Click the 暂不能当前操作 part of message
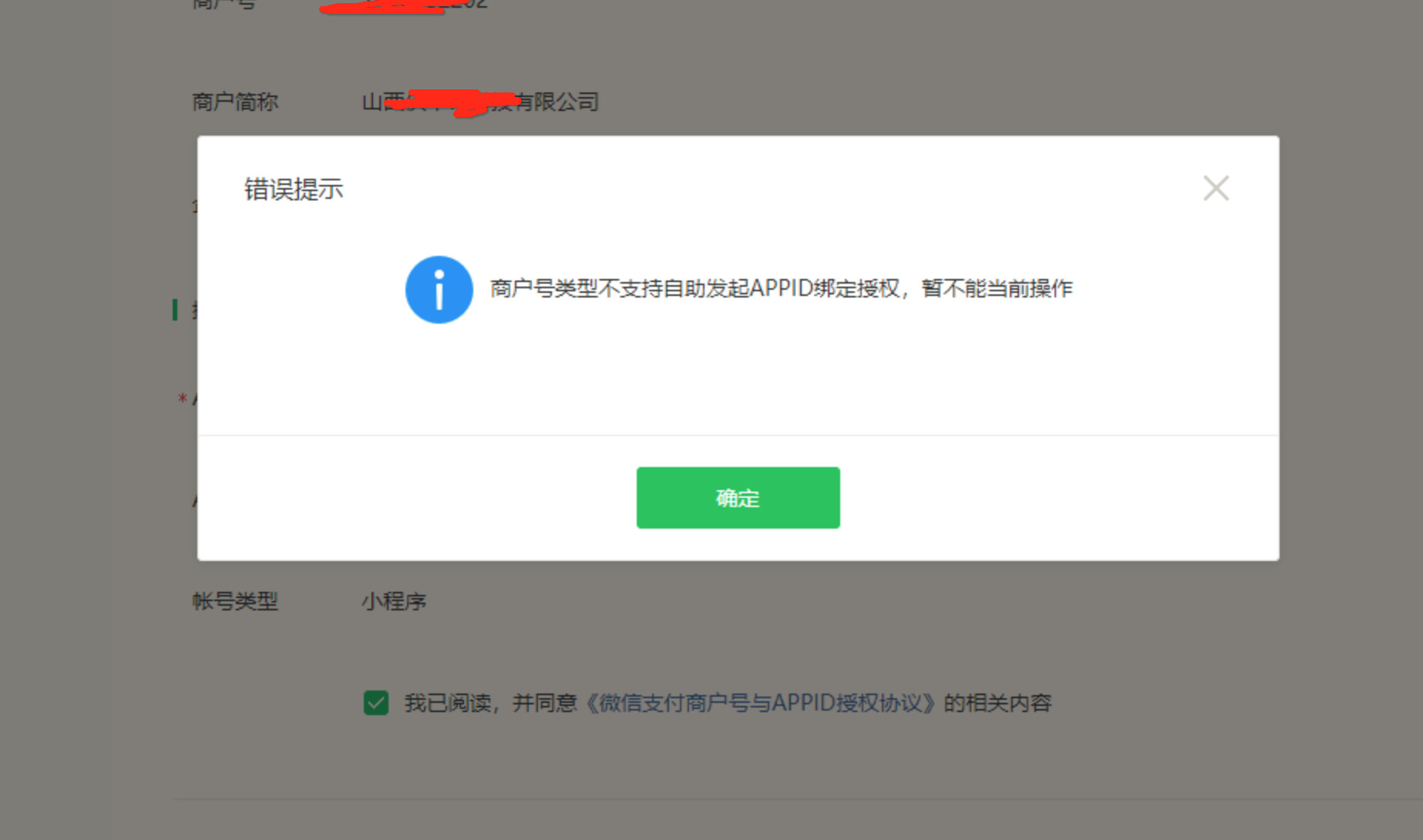1423x840 pixels. tap(997, 289)
